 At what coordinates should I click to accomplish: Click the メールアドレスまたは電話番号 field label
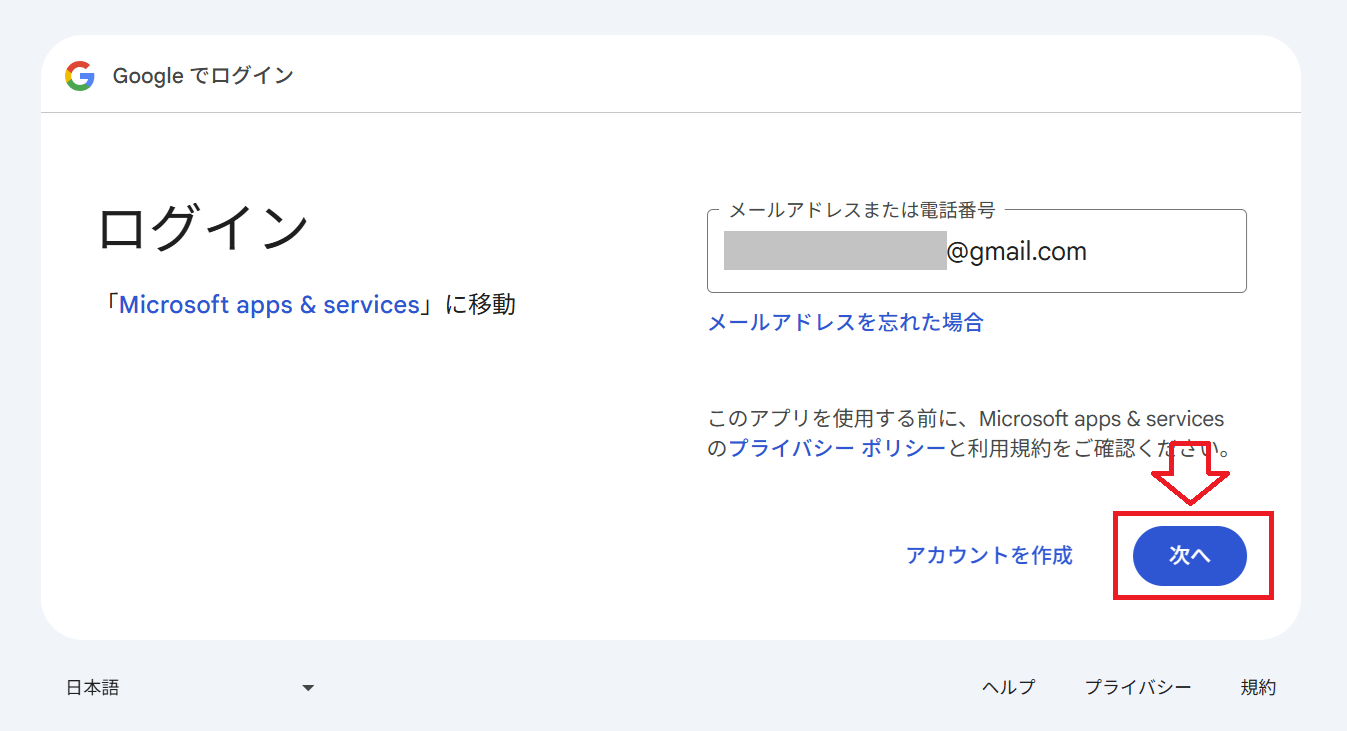click(x=862, y=210)
